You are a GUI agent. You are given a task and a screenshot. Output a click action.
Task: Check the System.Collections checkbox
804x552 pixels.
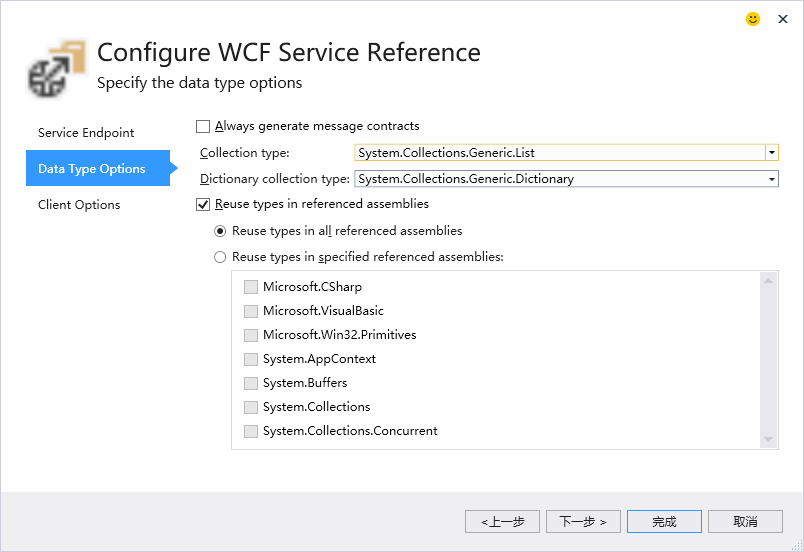pyautogui.click(x=251, y=407)
